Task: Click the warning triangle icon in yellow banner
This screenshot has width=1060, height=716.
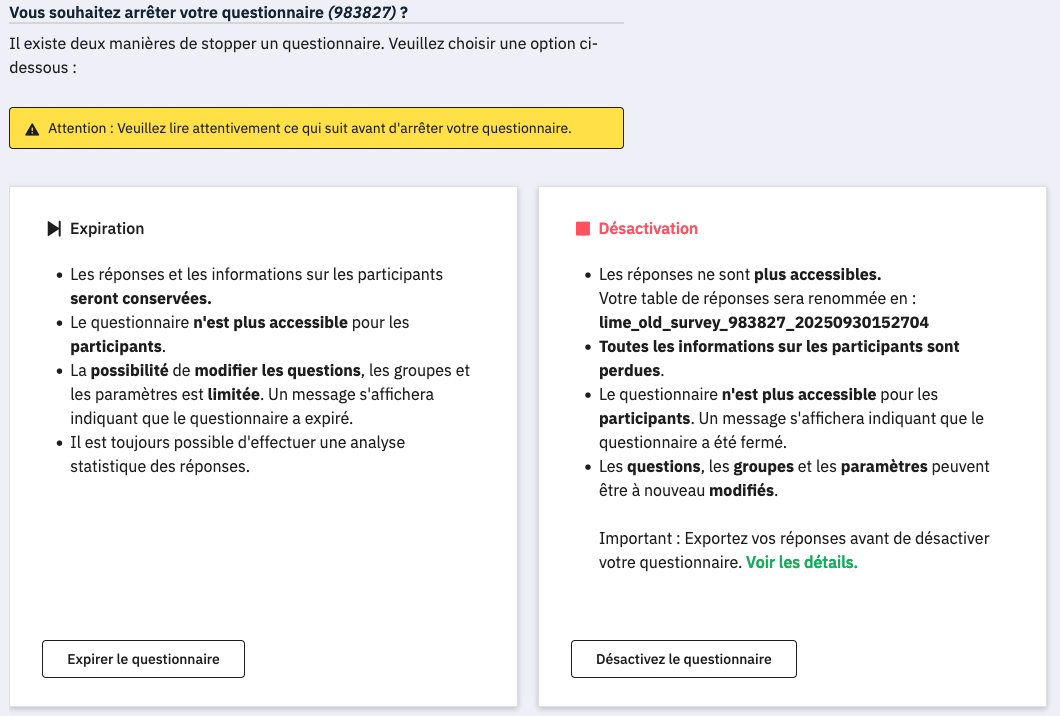Action: click(x=33, y=129)
